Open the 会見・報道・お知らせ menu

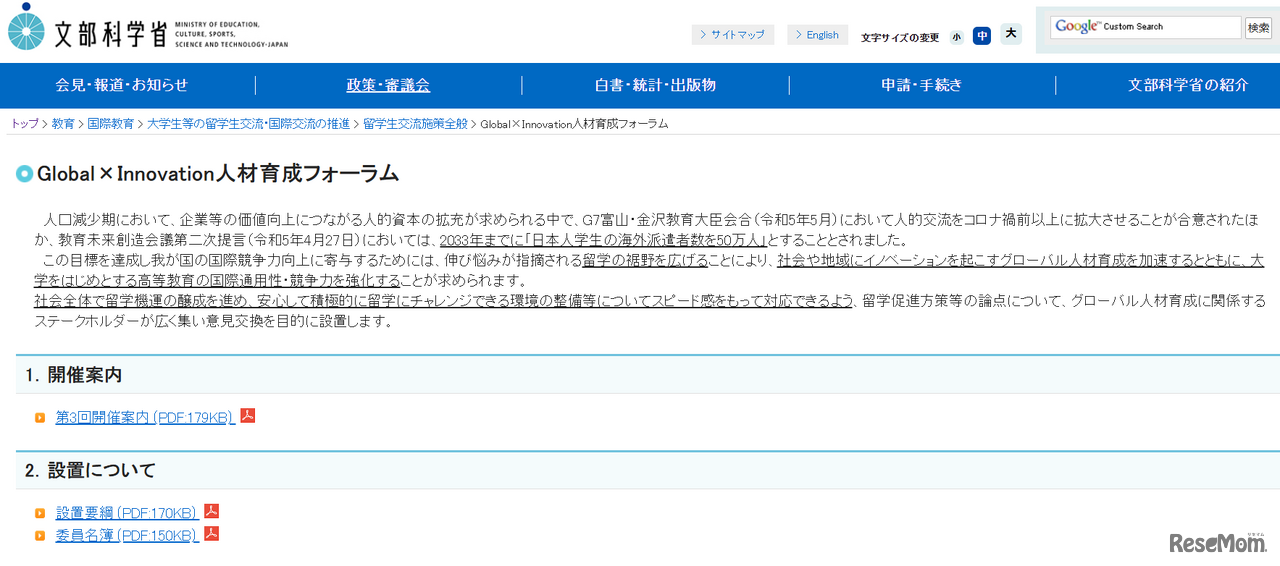click(x=122, y=85)
